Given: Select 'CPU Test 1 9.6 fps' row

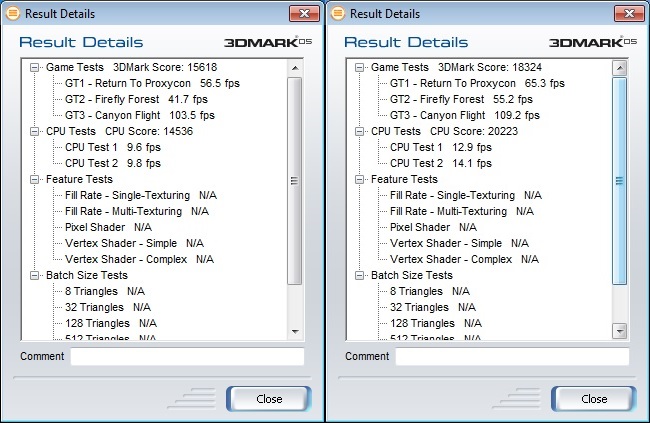Looking at the screenshot, I should tap(113, 147).
